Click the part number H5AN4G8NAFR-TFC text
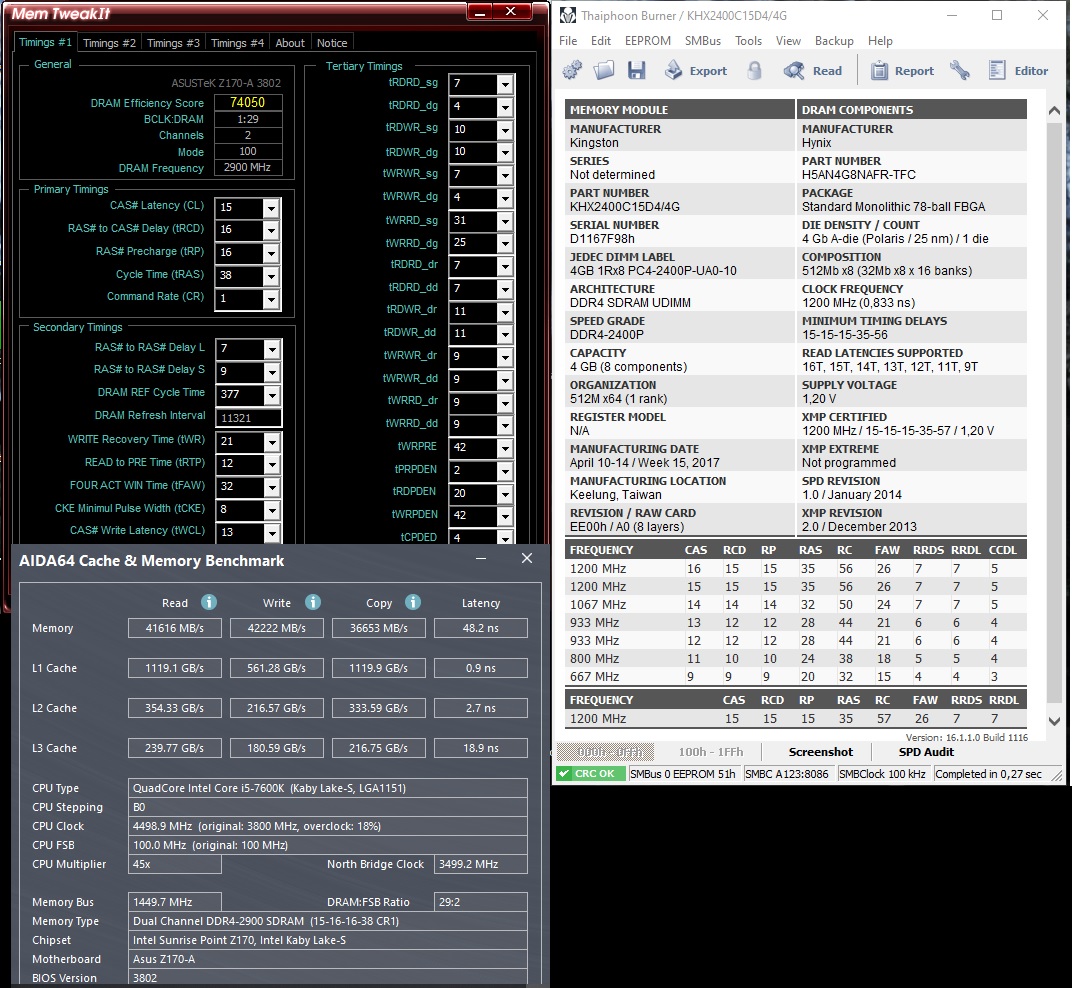Screen dimensions: 1072x988 pos(859,174)
